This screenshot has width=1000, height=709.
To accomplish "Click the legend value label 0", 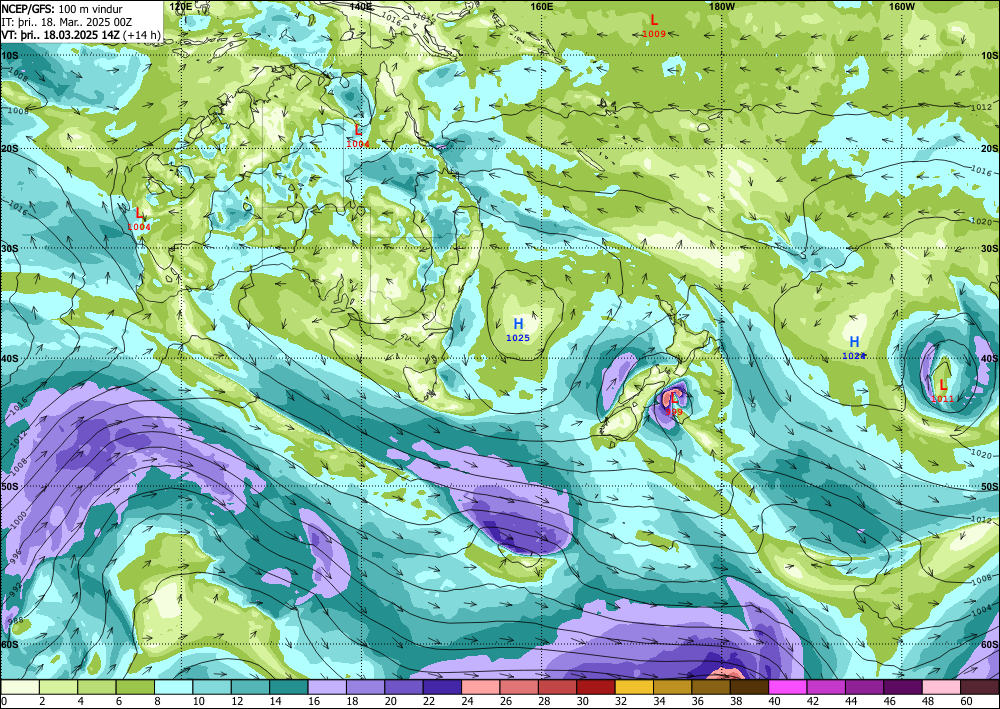I will click(x=4, y=701).
